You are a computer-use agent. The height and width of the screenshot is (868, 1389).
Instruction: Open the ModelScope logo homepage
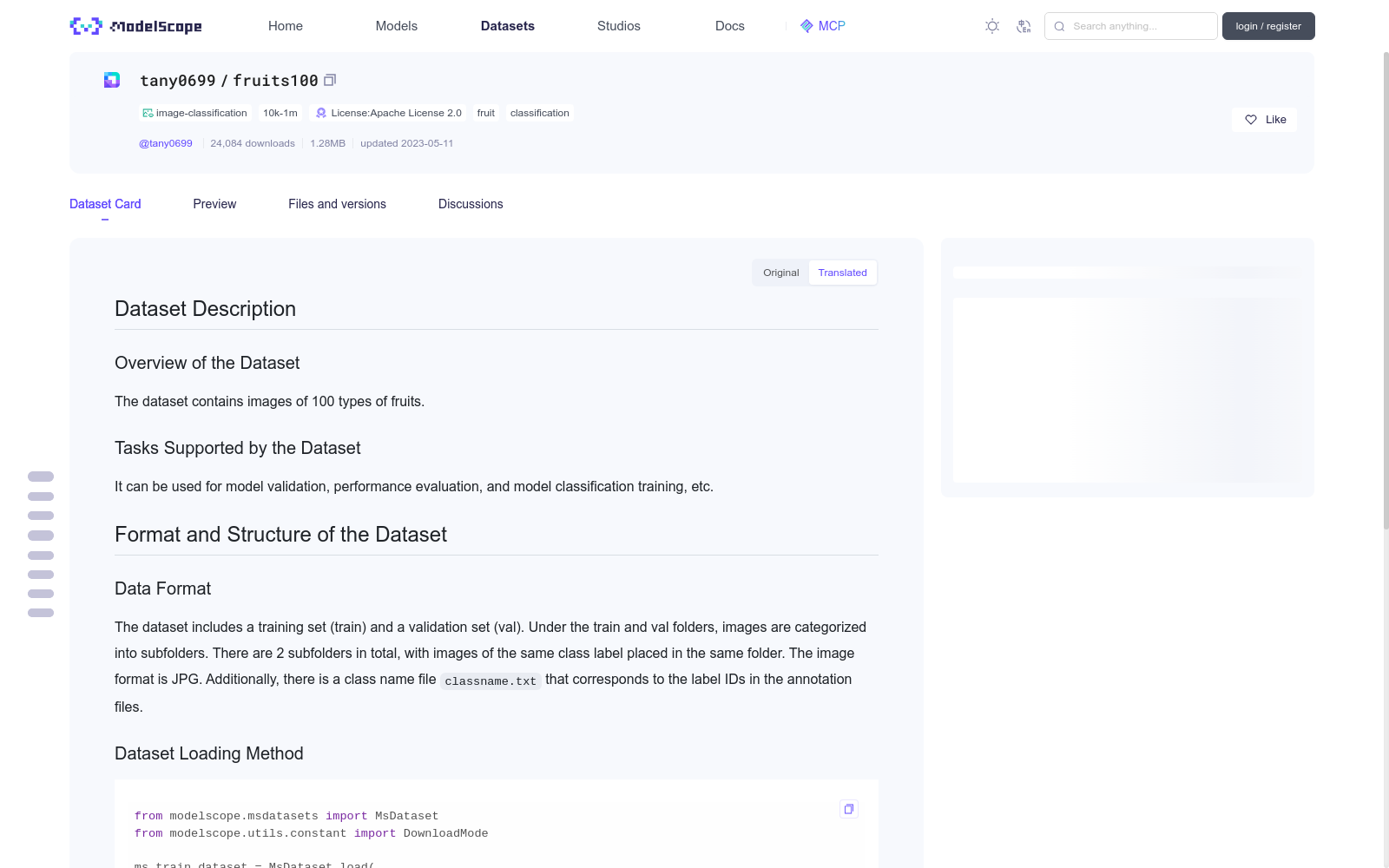(x=135, y=26)
